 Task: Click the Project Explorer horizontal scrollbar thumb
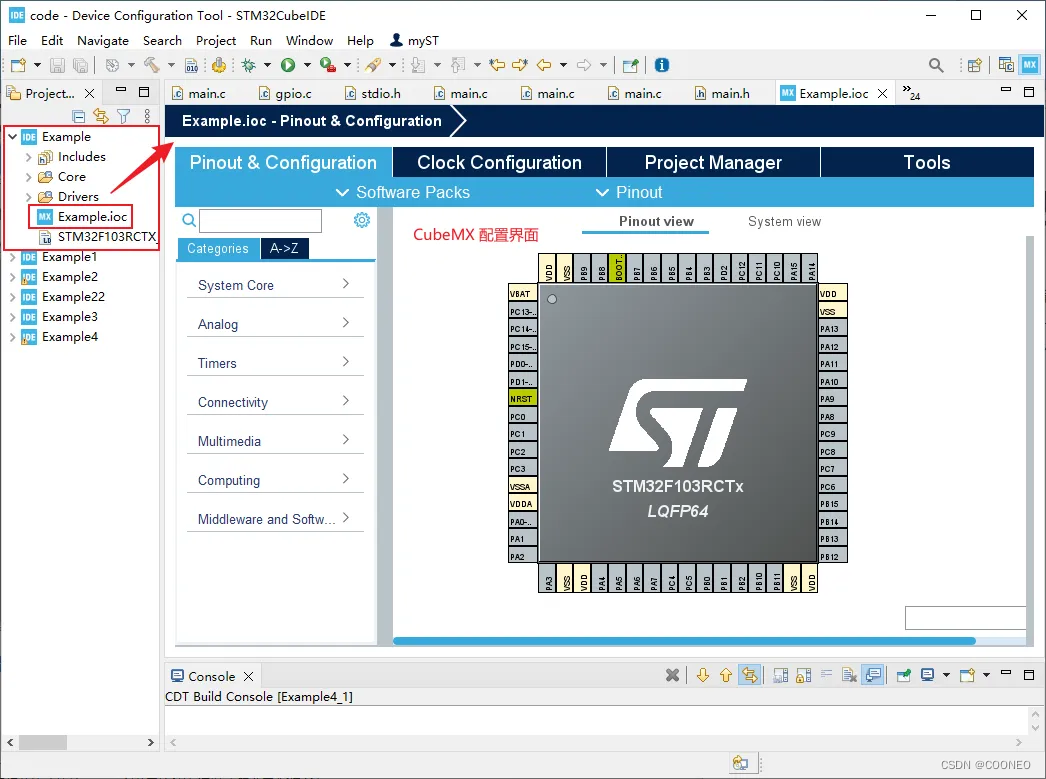(43, 742)
